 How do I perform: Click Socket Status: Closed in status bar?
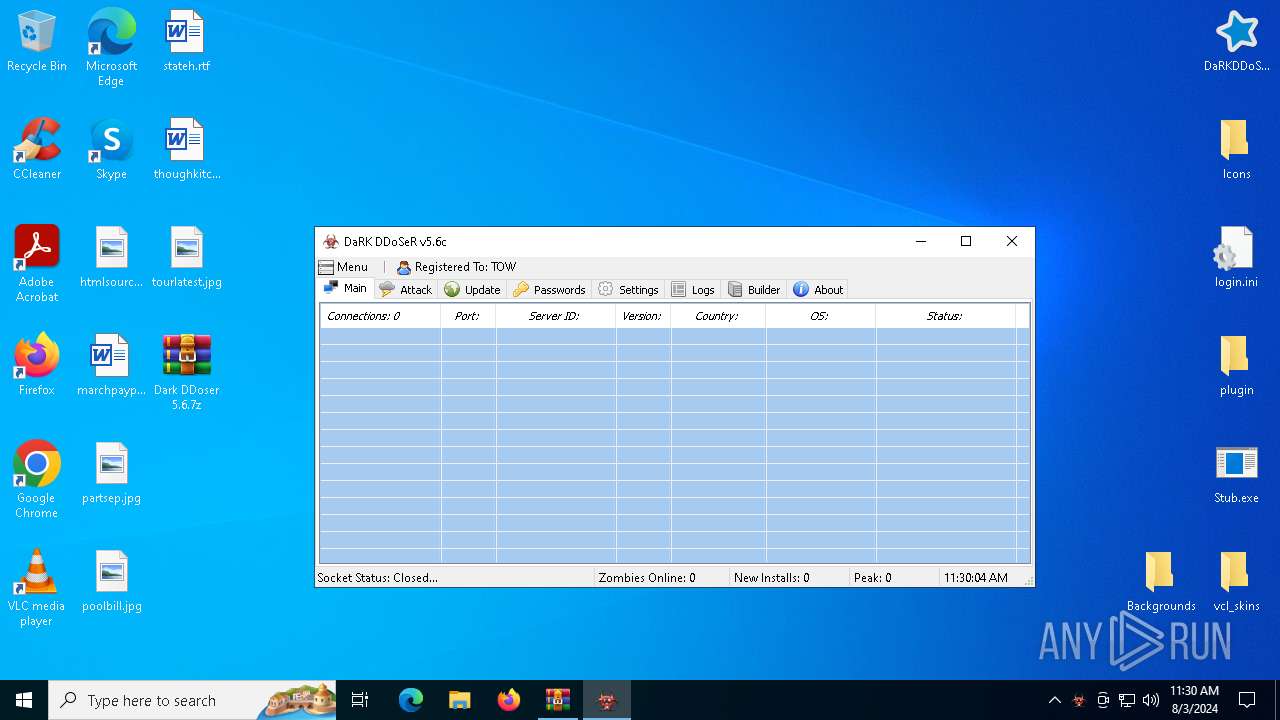click(x=378, y=577)
